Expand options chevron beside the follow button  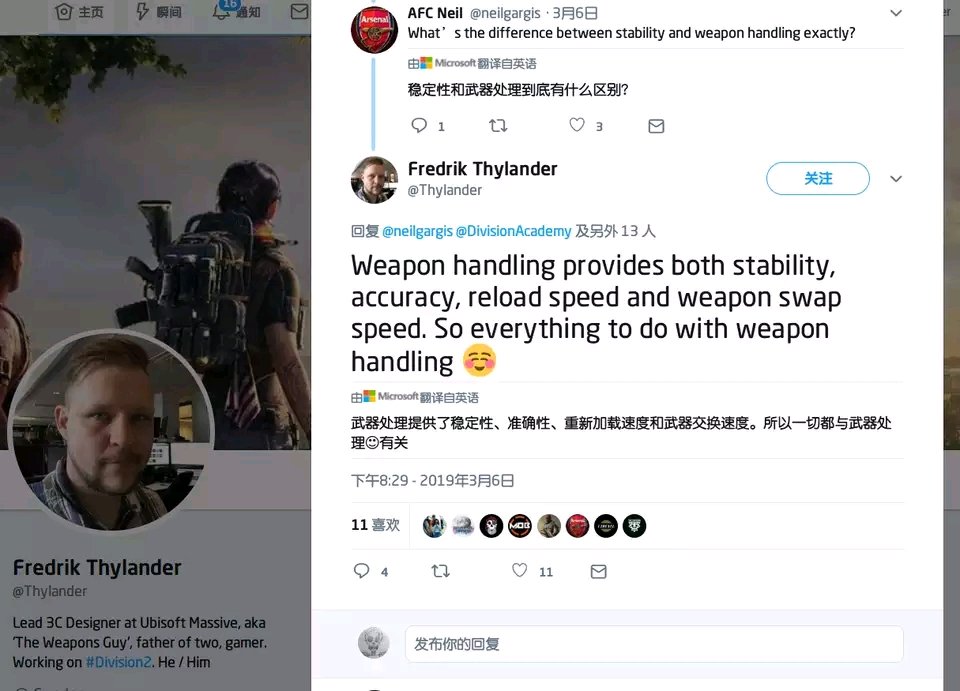coord(896,179)
